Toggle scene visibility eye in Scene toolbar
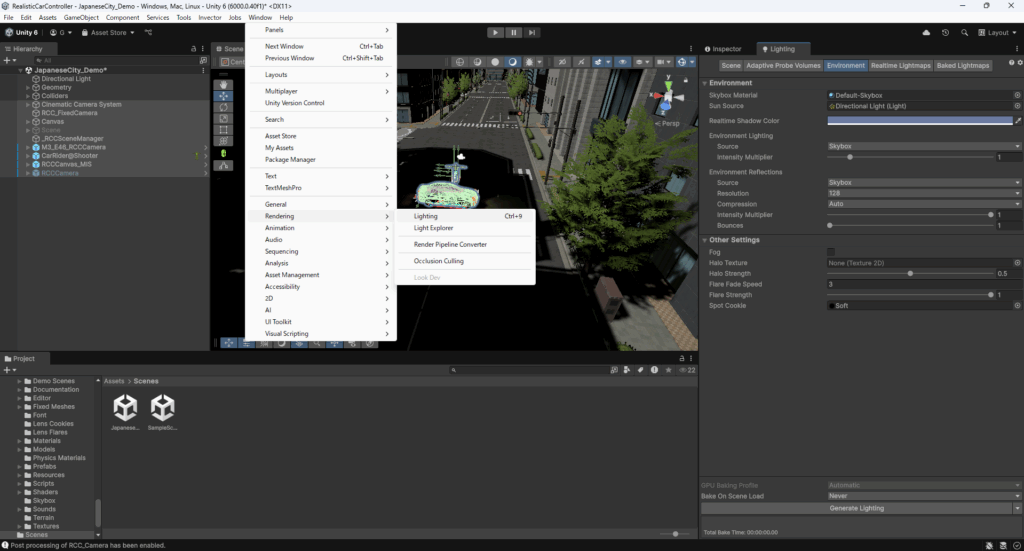 point(622,62)
